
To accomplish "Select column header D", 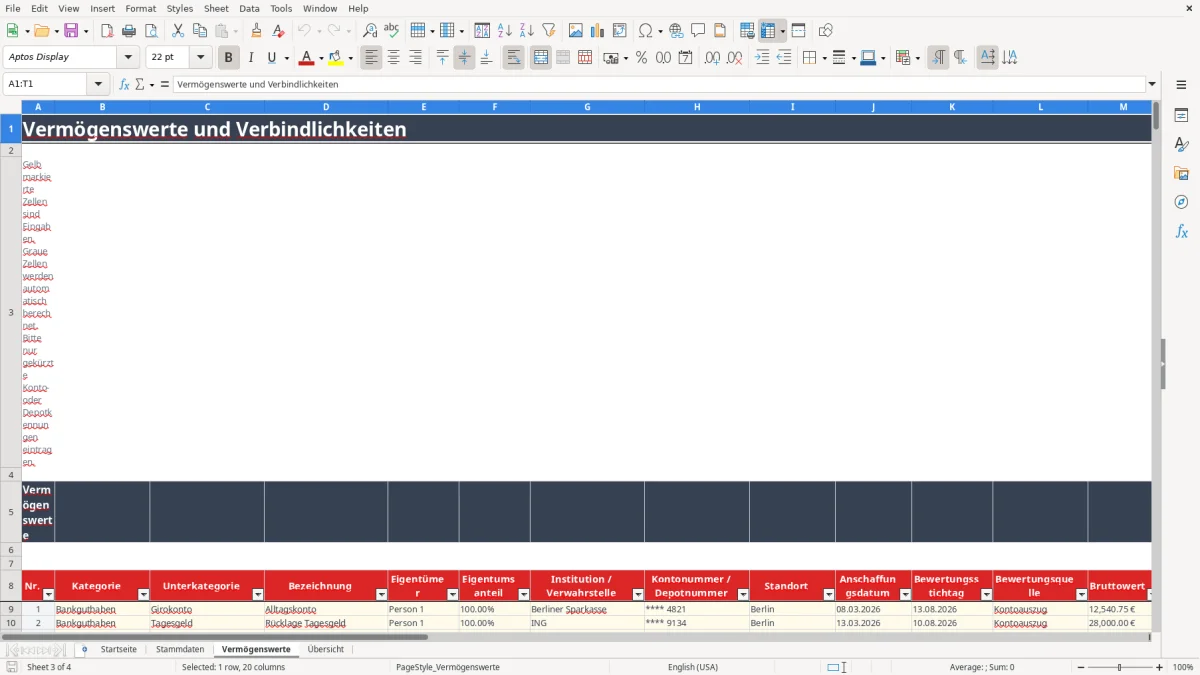I will [326, 106].
